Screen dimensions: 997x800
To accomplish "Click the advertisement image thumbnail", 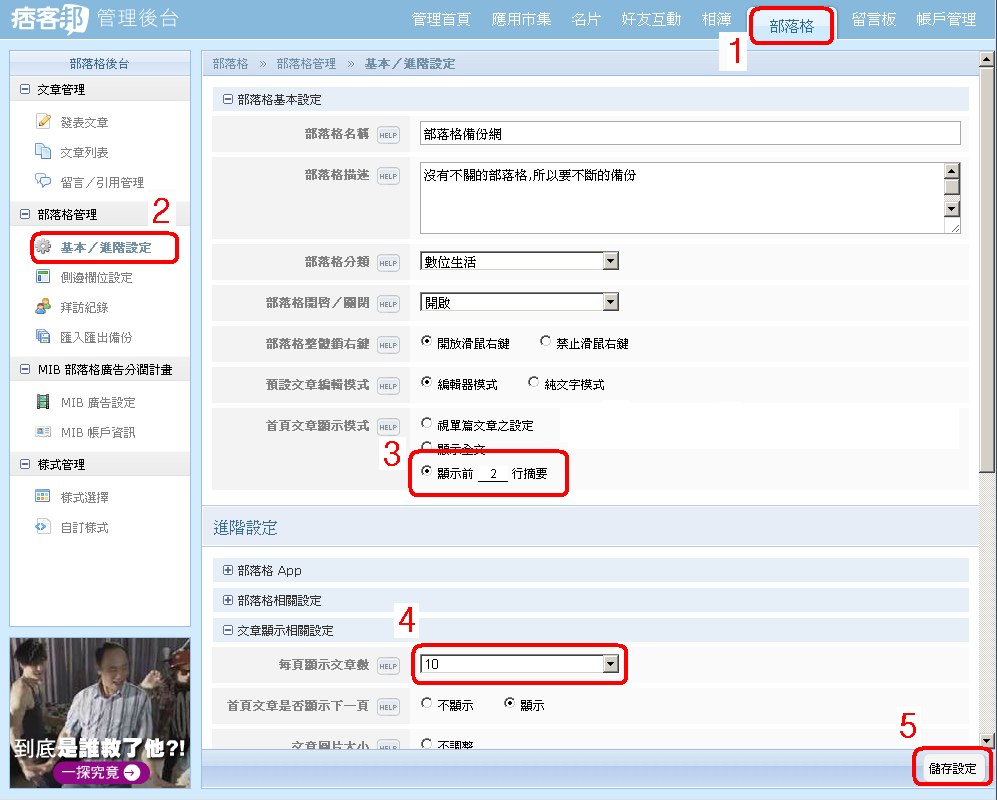I will [x=100, y=713].
